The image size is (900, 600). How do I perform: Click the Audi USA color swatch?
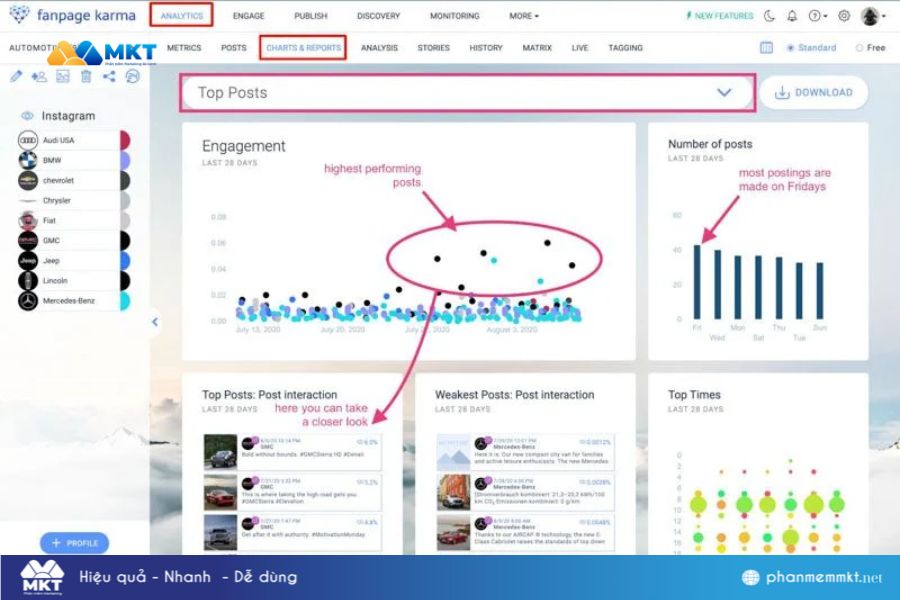tap(125, 140)
